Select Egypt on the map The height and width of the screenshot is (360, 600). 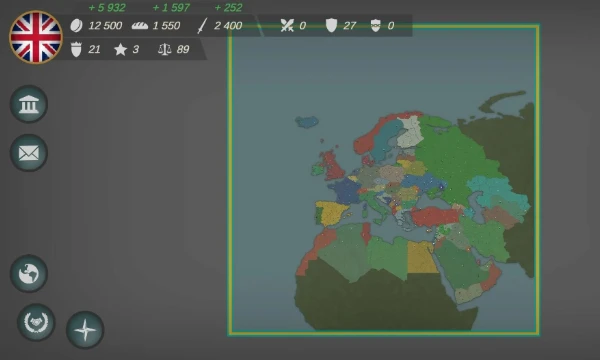[x=421, y=257]
